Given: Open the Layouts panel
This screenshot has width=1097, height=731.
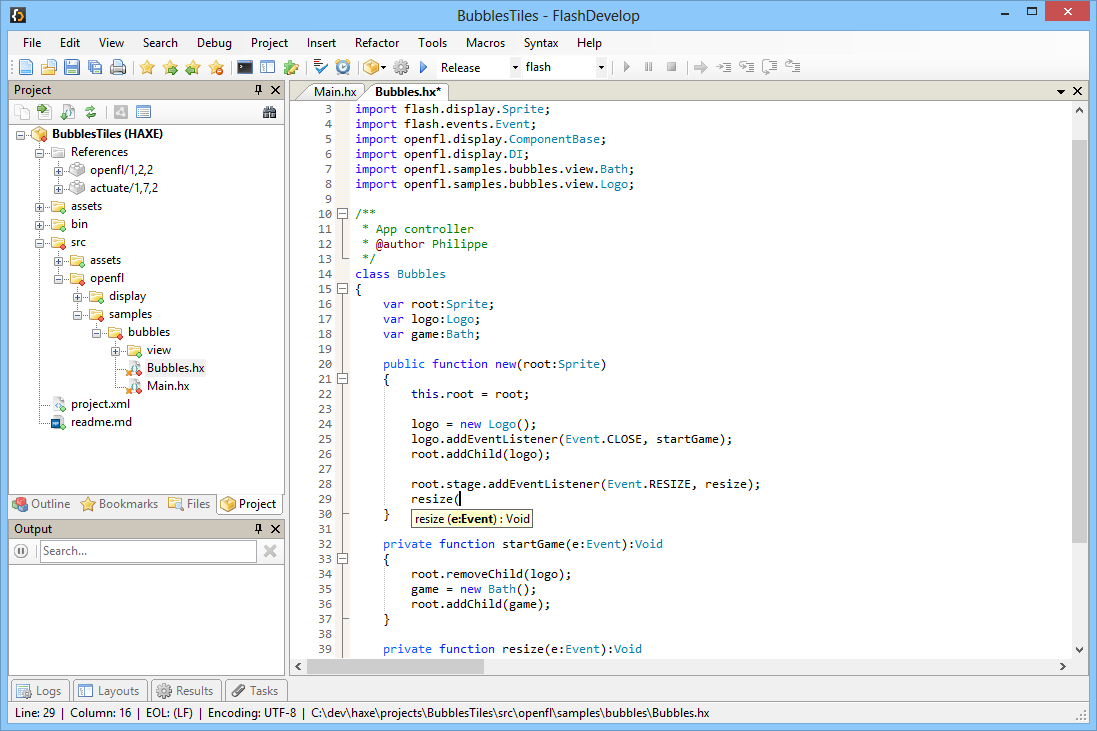Looking at the screenshot, I should click(x=110, y=690).
